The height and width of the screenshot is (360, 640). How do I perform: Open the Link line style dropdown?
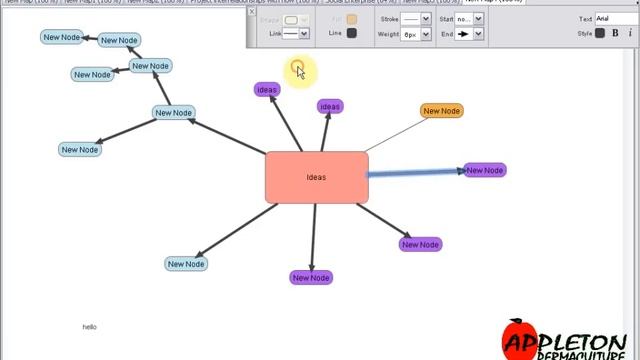[304, 33]
